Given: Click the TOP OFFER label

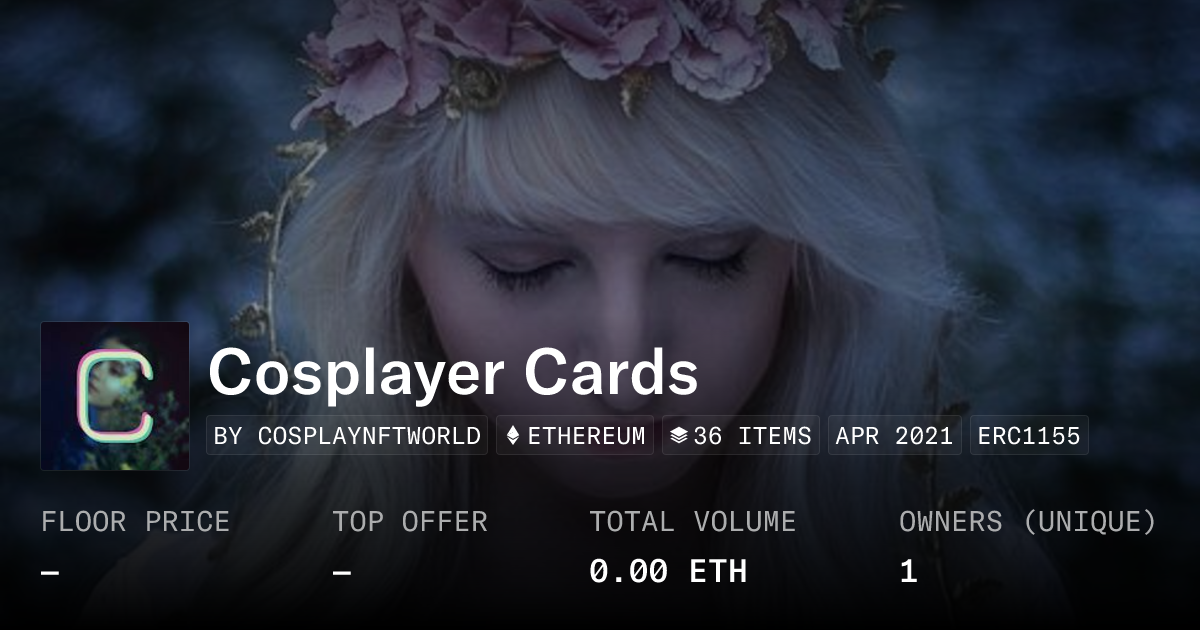Looking at the screenshot, I should point(410,522).
